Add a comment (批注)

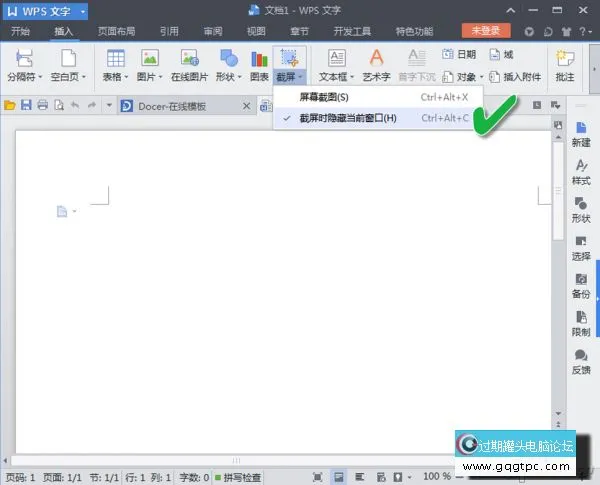[565, 65]
